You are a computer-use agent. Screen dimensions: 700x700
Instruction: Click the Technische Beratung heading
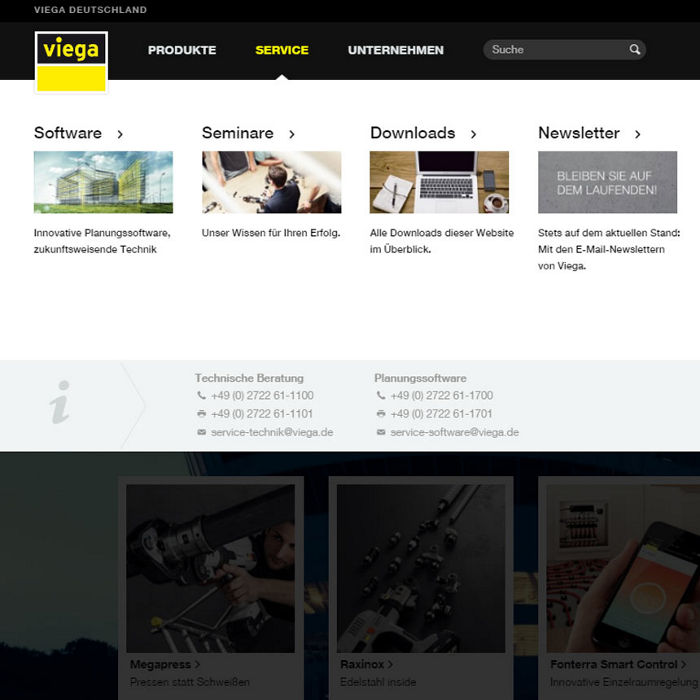249,378
